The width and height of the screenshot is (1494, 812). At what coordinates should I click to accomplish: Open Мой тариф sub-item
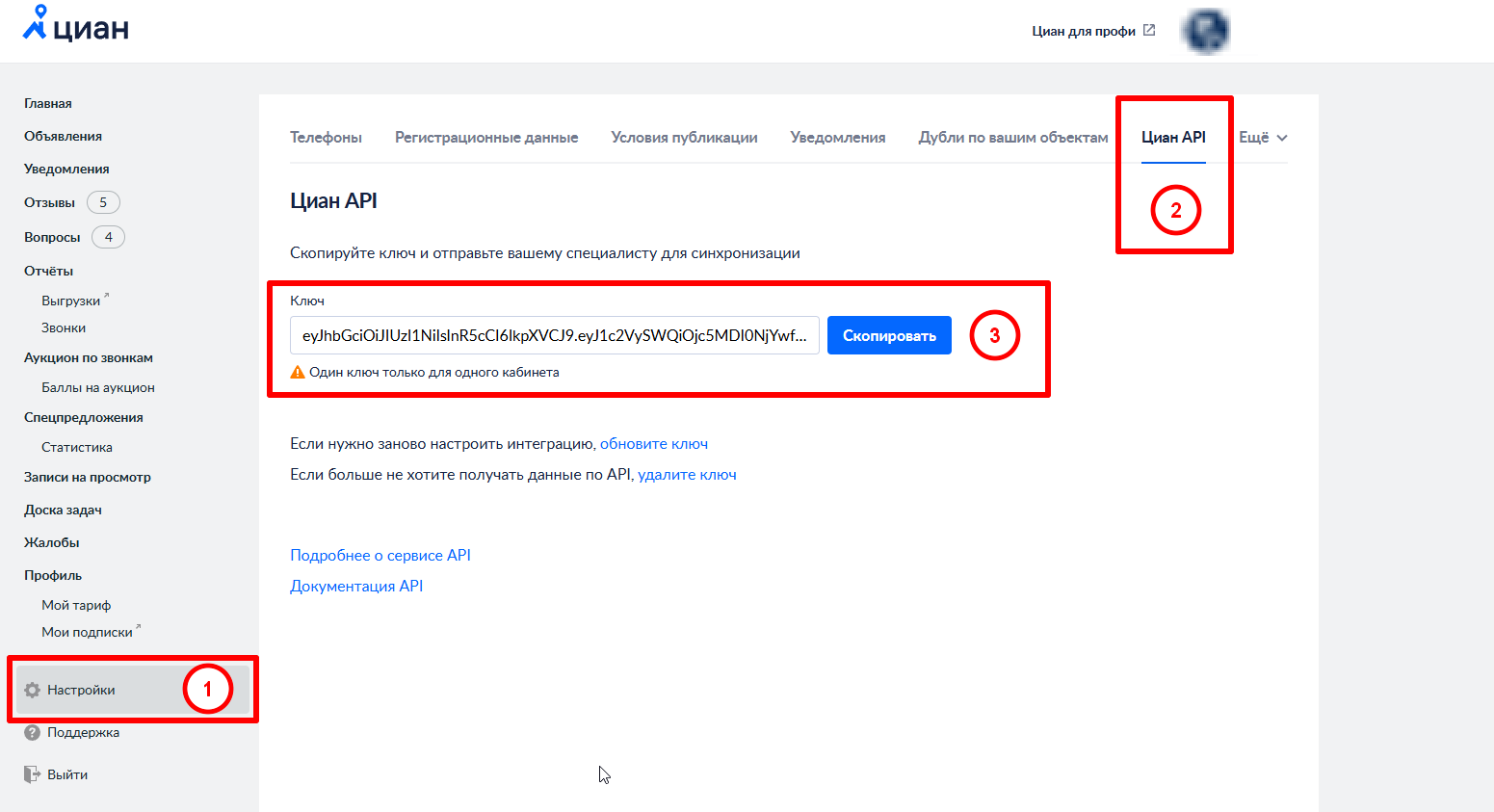[x=76, y=605]
